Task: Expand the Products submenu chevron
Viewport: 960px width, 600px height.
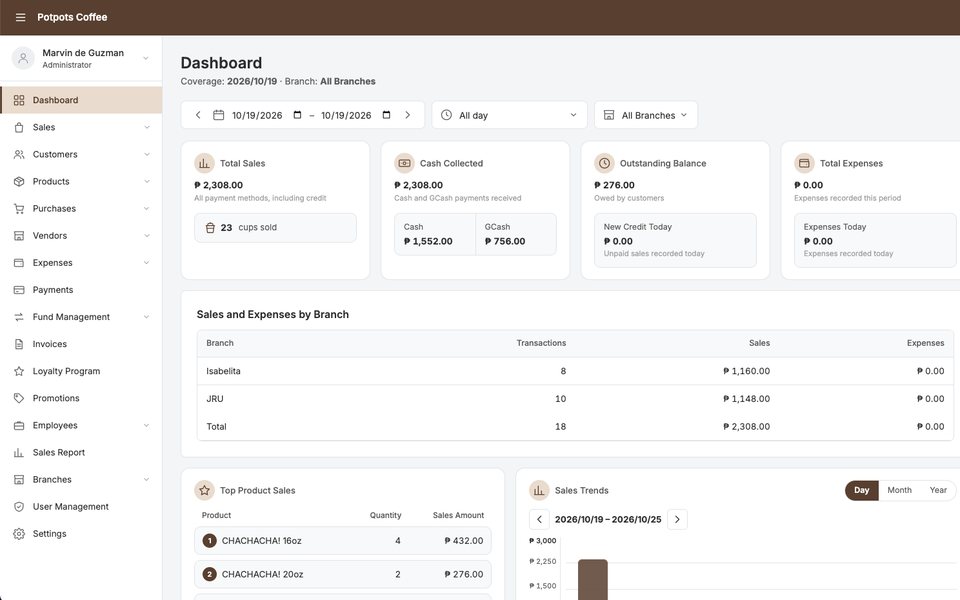Action: point(147,181)
